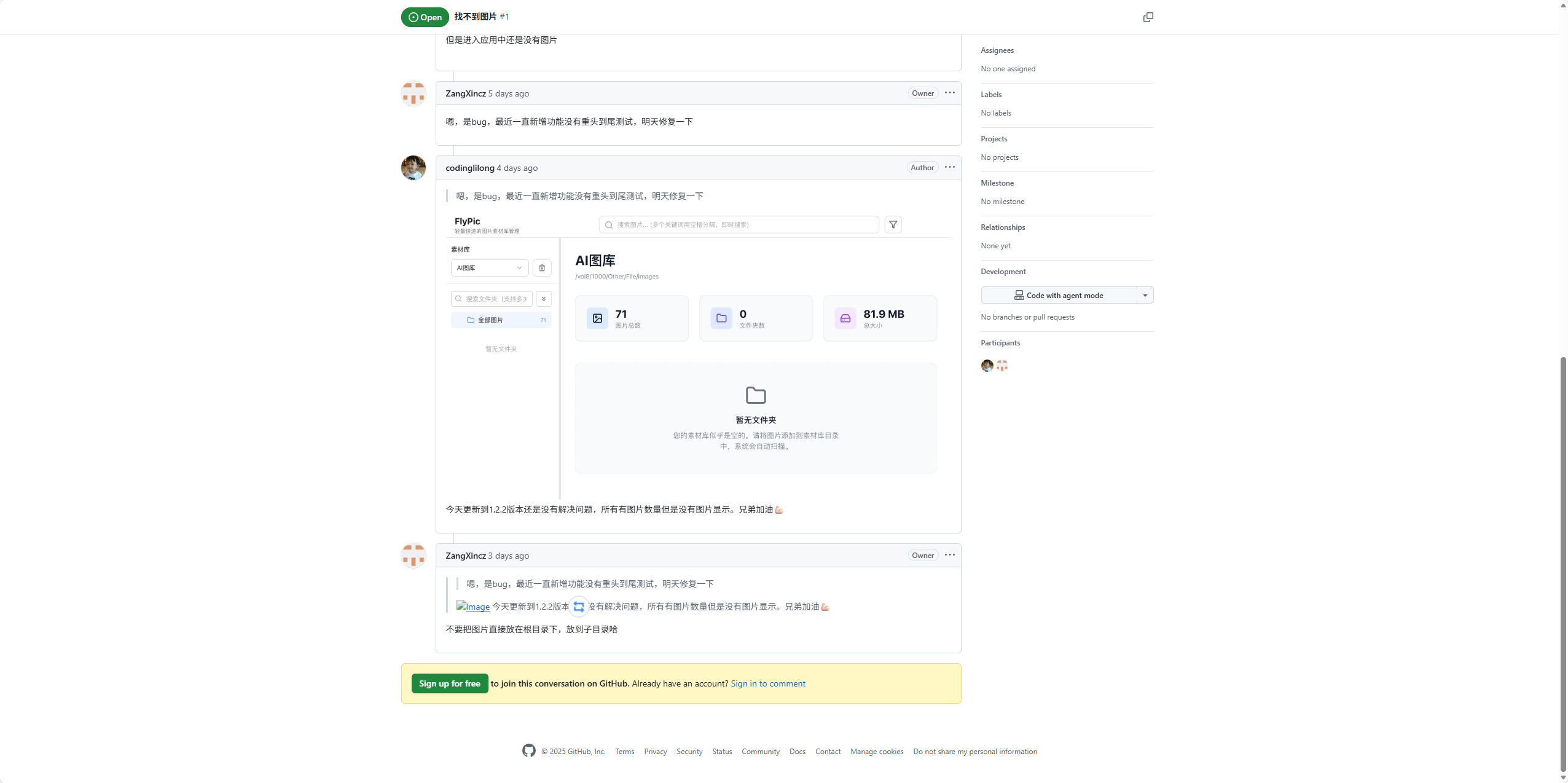Open options menu on ZangXincz's 5-days-ago comment

(x=949, y=93)
